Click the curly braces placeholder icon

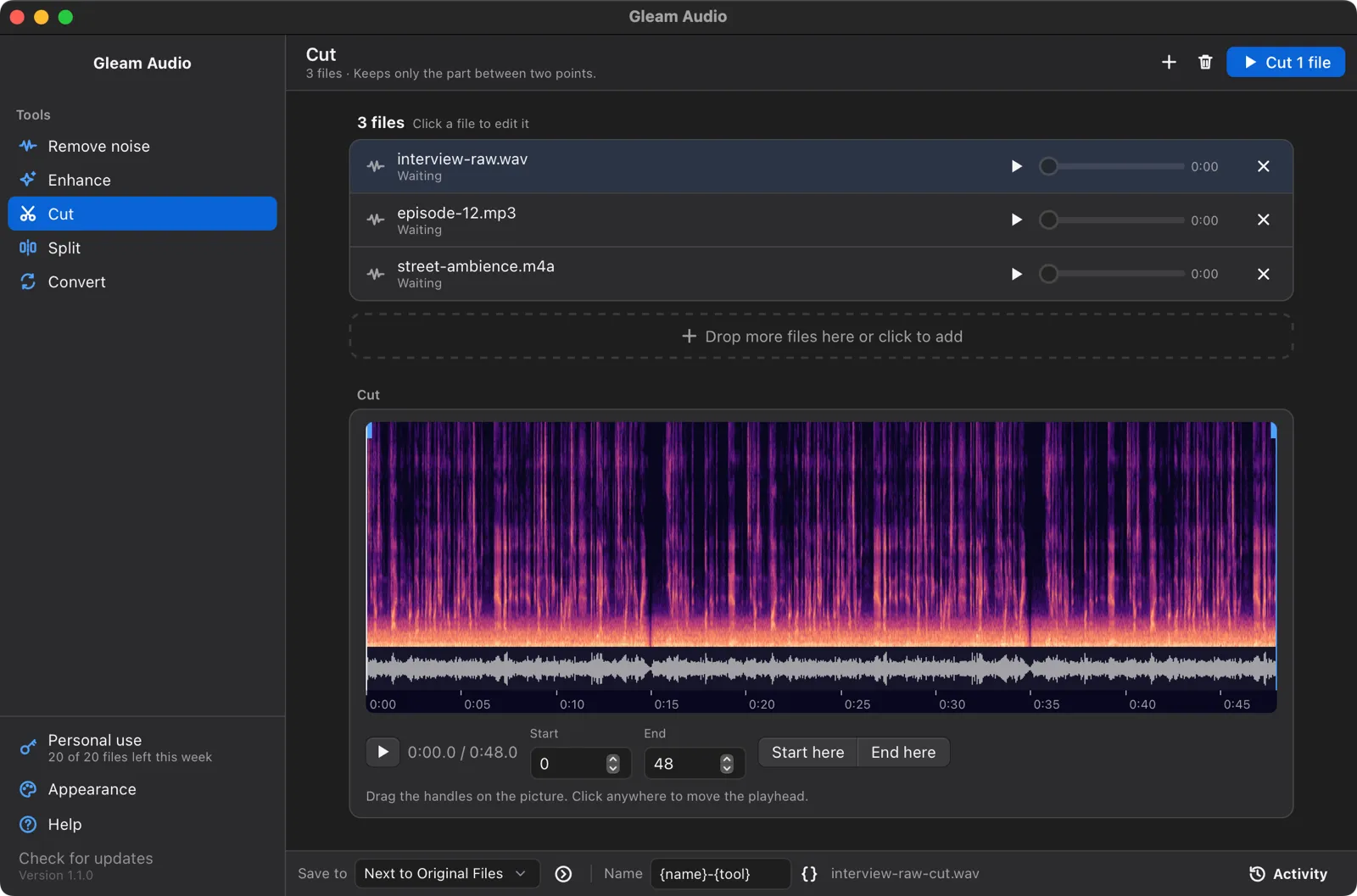click(x=809, y=874)
